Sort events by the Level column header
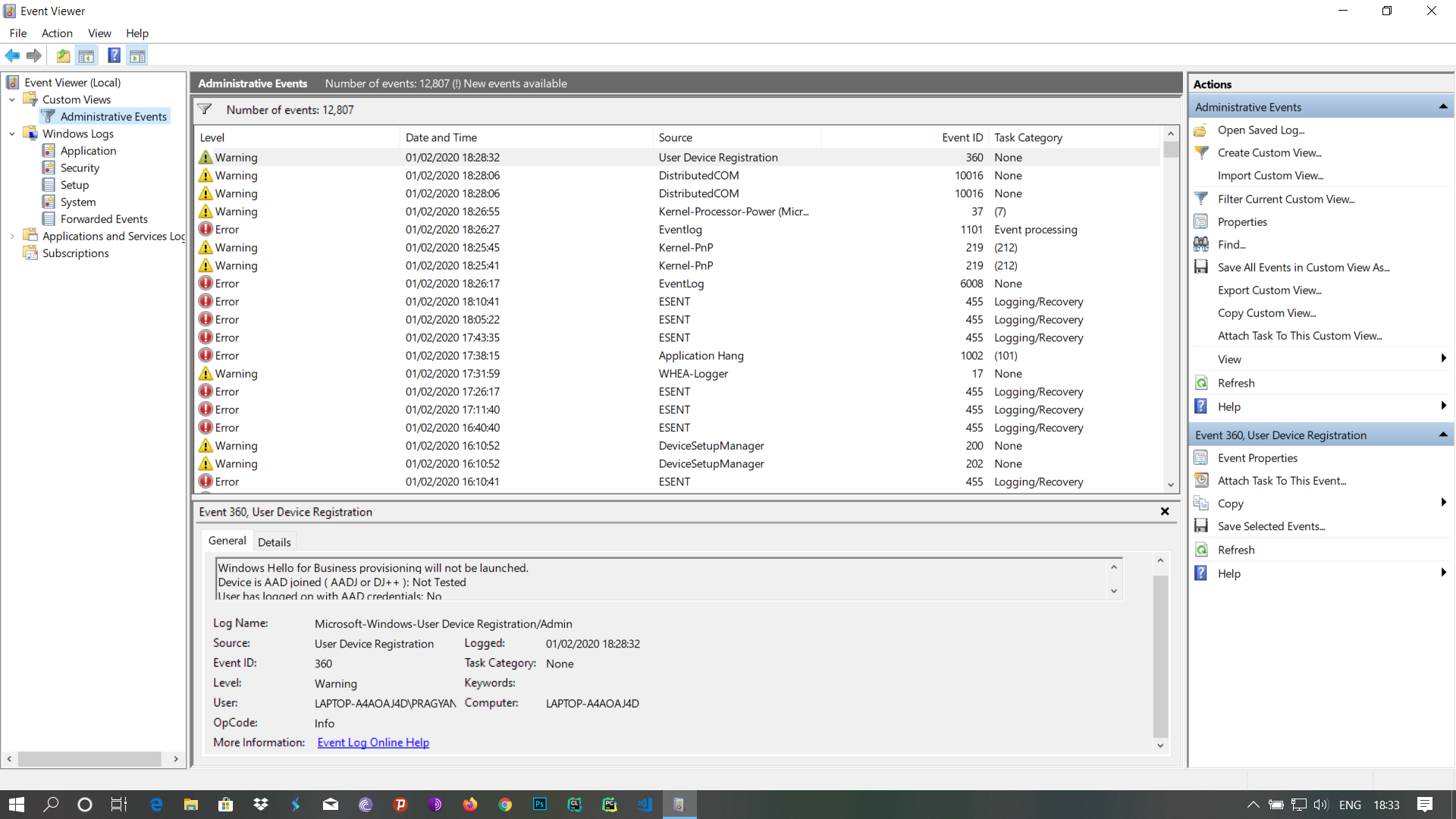 297,137
